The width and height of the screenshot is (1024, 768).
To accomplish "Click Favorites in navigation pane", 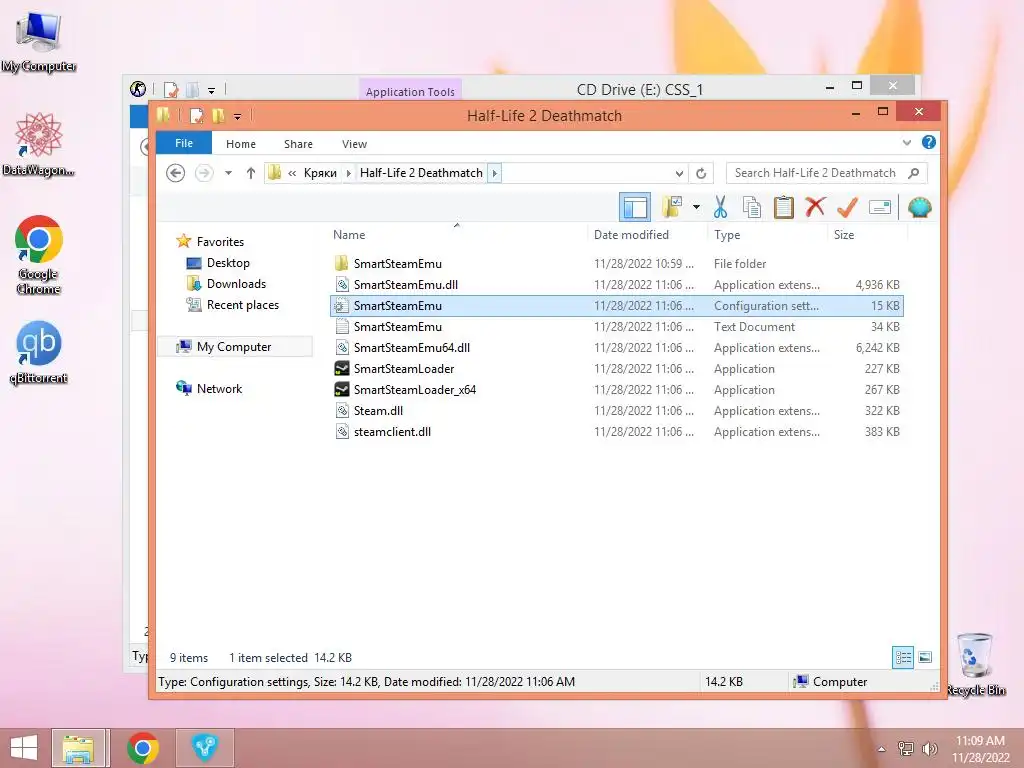I will tap(220, 242).
